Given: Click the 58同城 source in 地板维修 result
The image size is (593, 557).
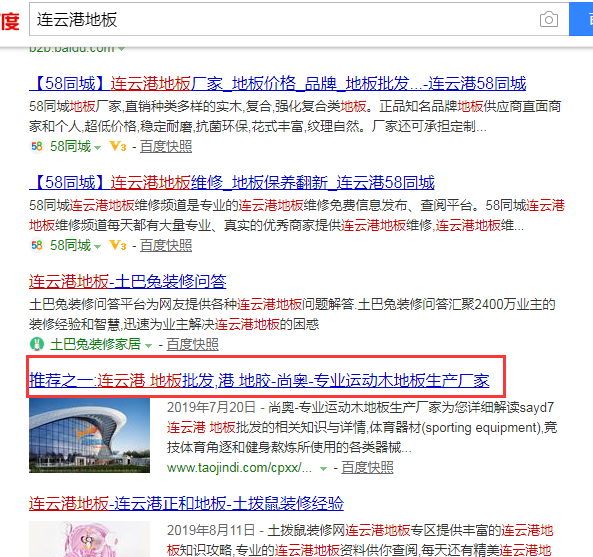Looking at the screenshot, I should (70, 245).
